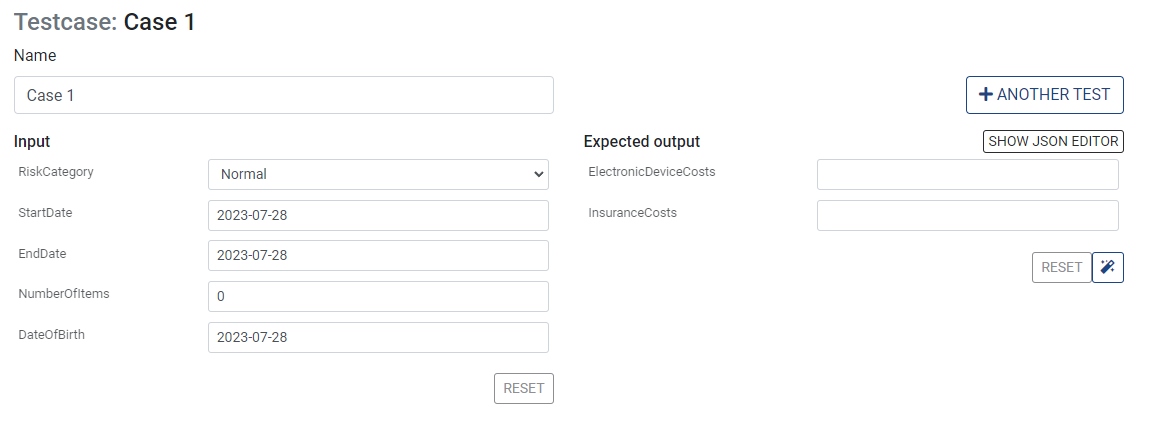The width and height of the screenshot is (1150, 444).
Task: Click the NumberOfItems label
Action: pyautogui.click(x=63, y=294)
